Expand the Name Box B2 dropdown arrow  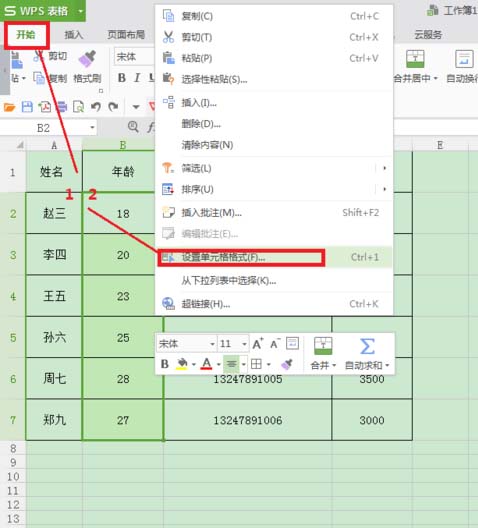pos(92,128)
